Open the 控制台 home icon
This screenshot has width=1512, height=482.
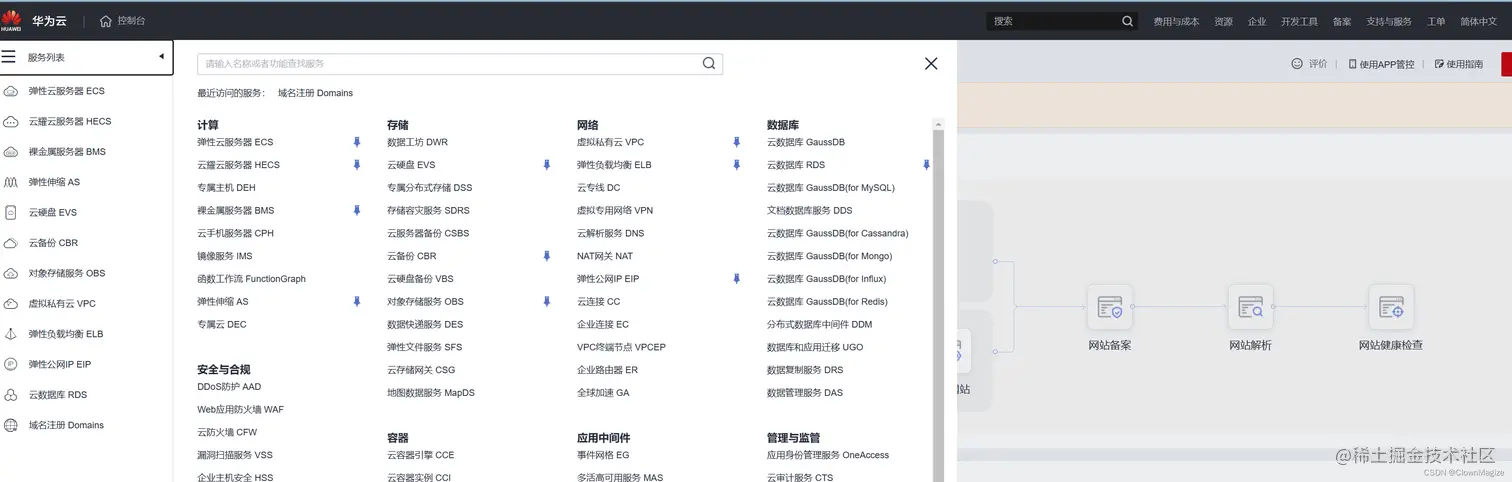click(106, 21)
